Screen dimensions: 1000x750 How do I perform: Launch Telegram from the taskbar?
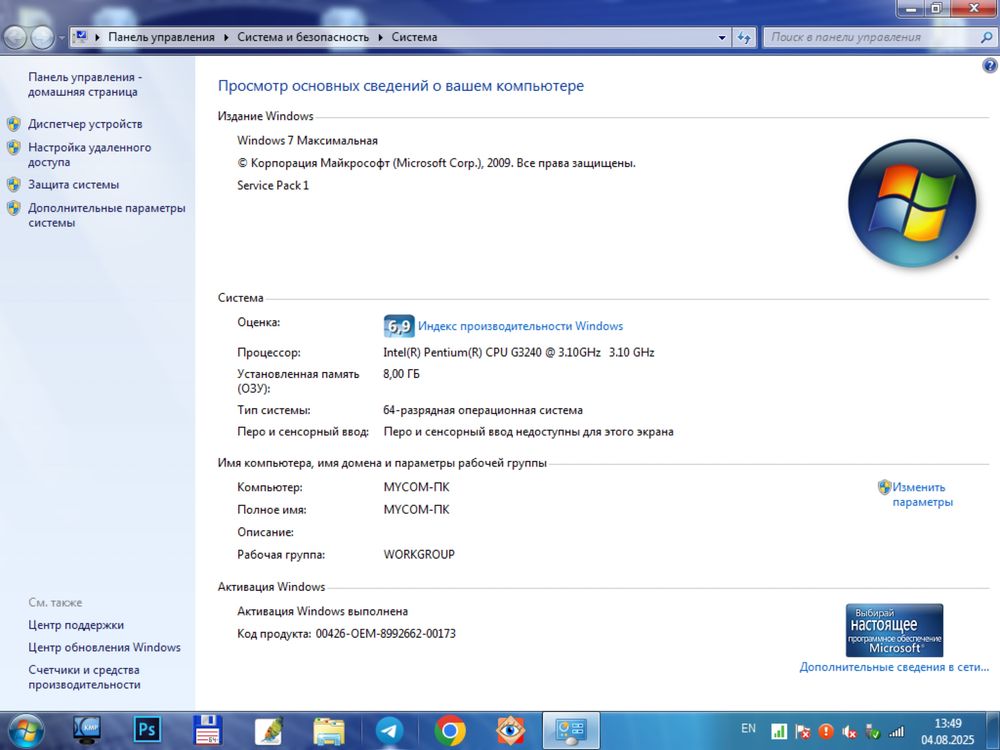pyautogui.click(x=389, y=731)
